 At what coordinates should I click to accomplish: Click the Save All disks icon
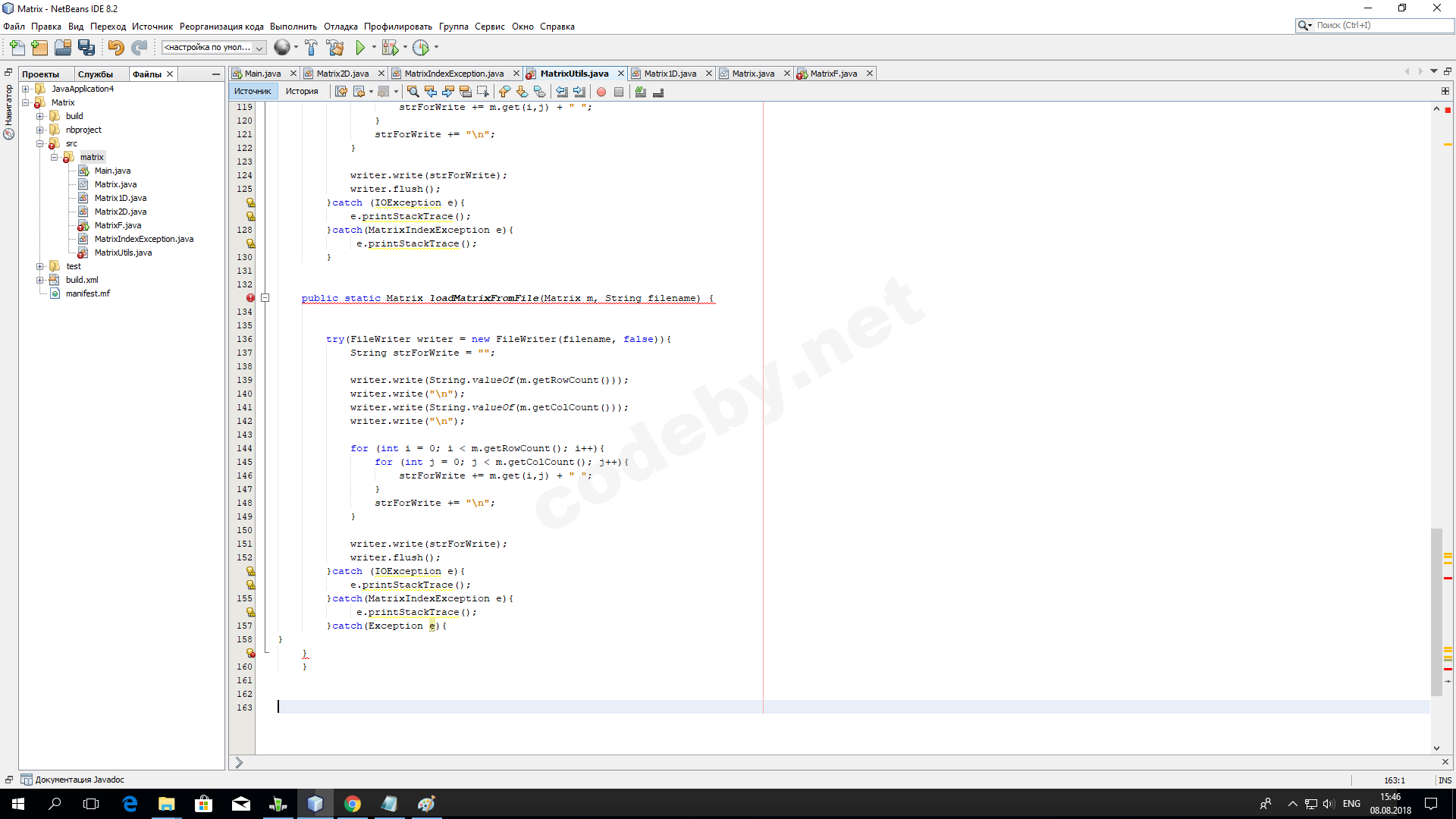(86, 48)
